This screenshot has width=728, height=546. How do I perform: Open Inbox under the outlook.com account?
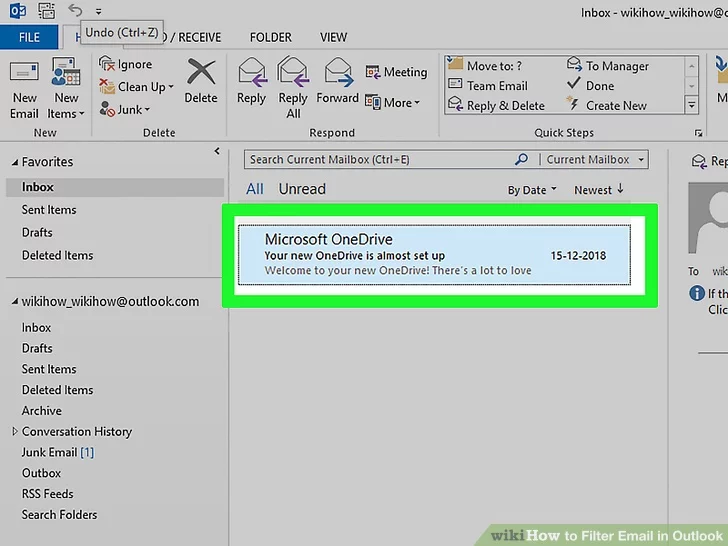pos(36,328)
